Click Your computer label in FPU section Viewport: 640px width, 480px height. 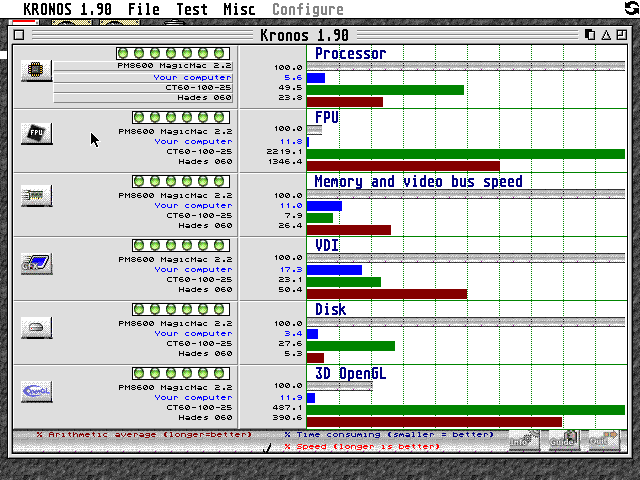click(193, 142)
